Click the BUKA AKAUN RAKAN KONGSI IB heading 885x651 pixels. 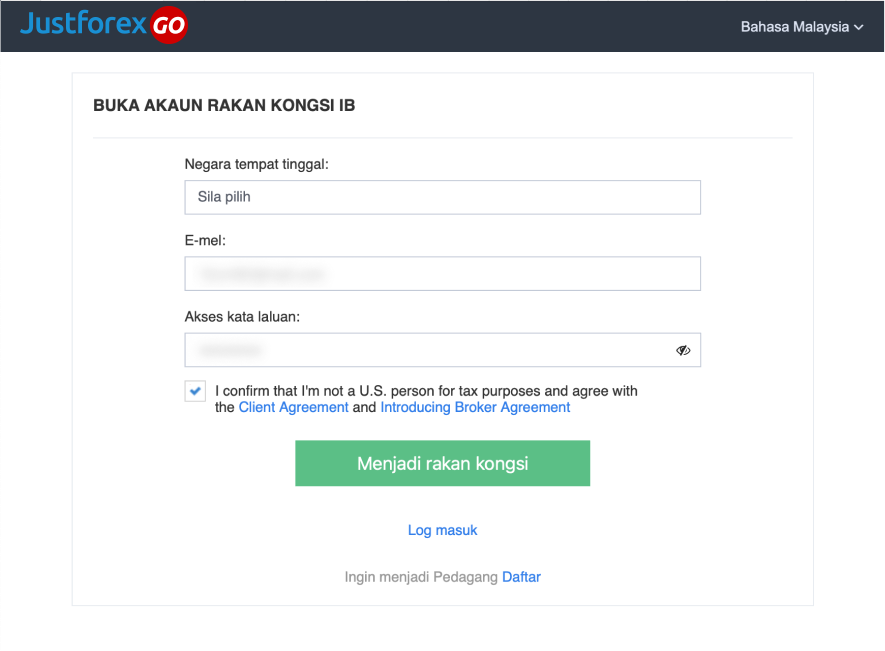[x=224, y=106]
